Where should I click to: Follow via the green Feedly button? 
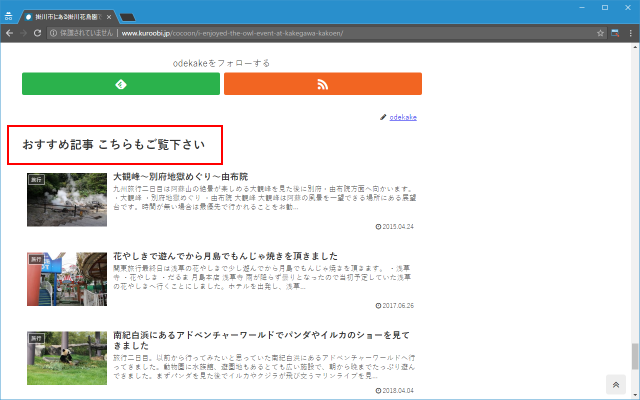(x=121, y=84)
